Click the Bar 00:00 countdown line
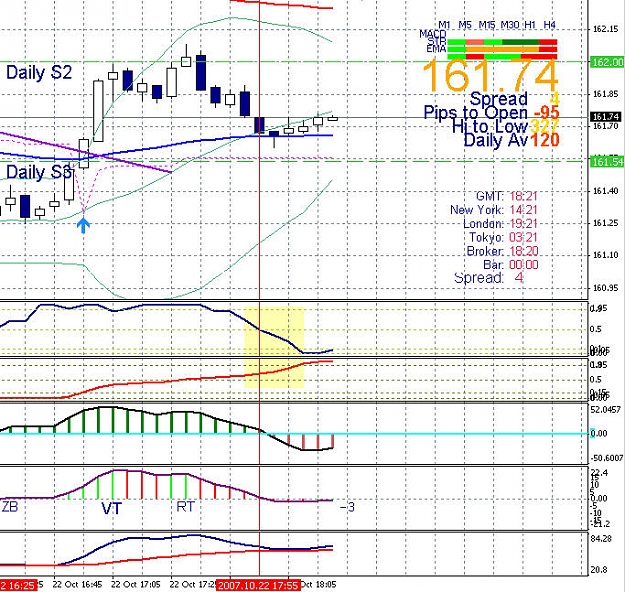Image resolution: width=625 pixels, height=592 pixels. 511,265
